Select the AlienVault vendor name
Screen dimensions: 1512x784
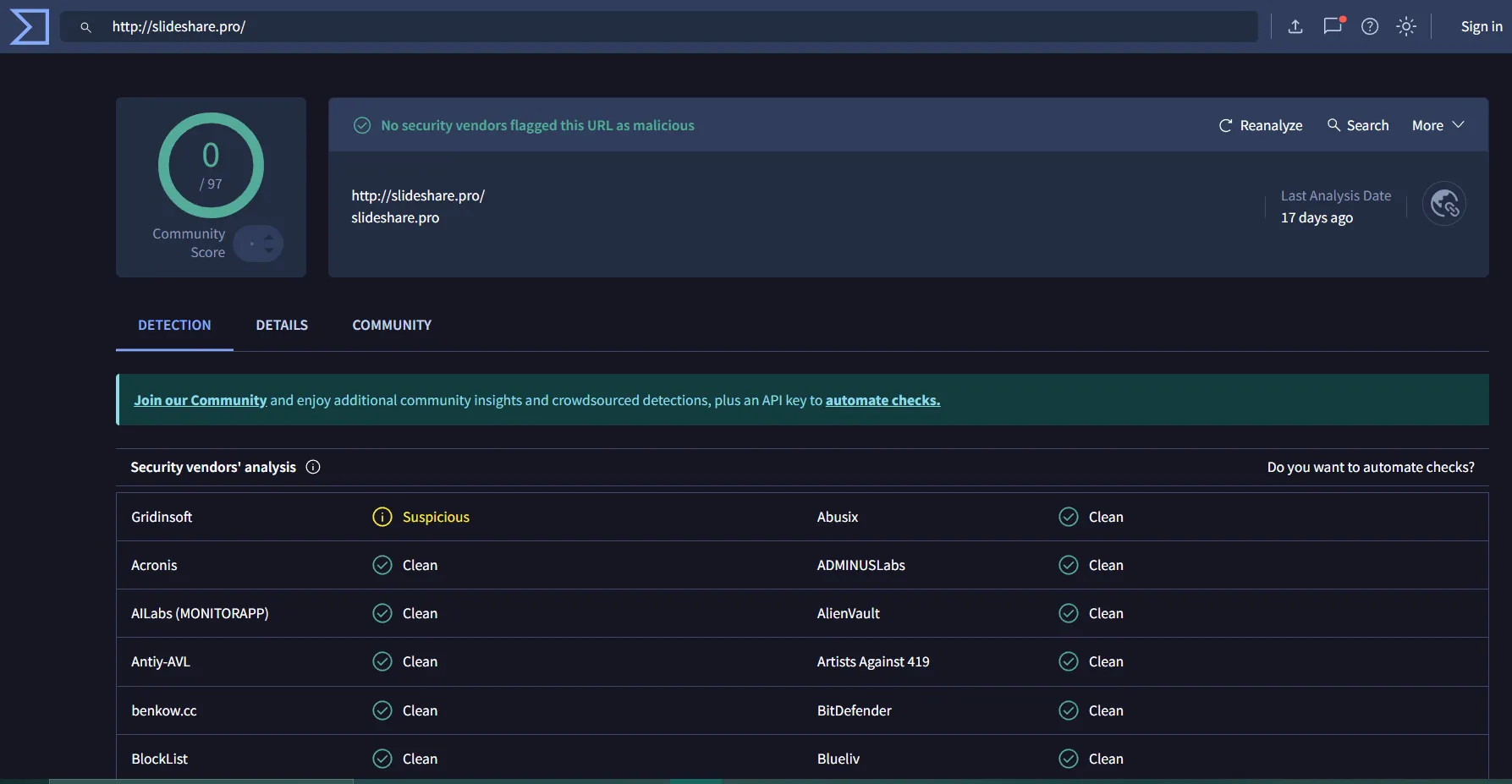(849, 613)
